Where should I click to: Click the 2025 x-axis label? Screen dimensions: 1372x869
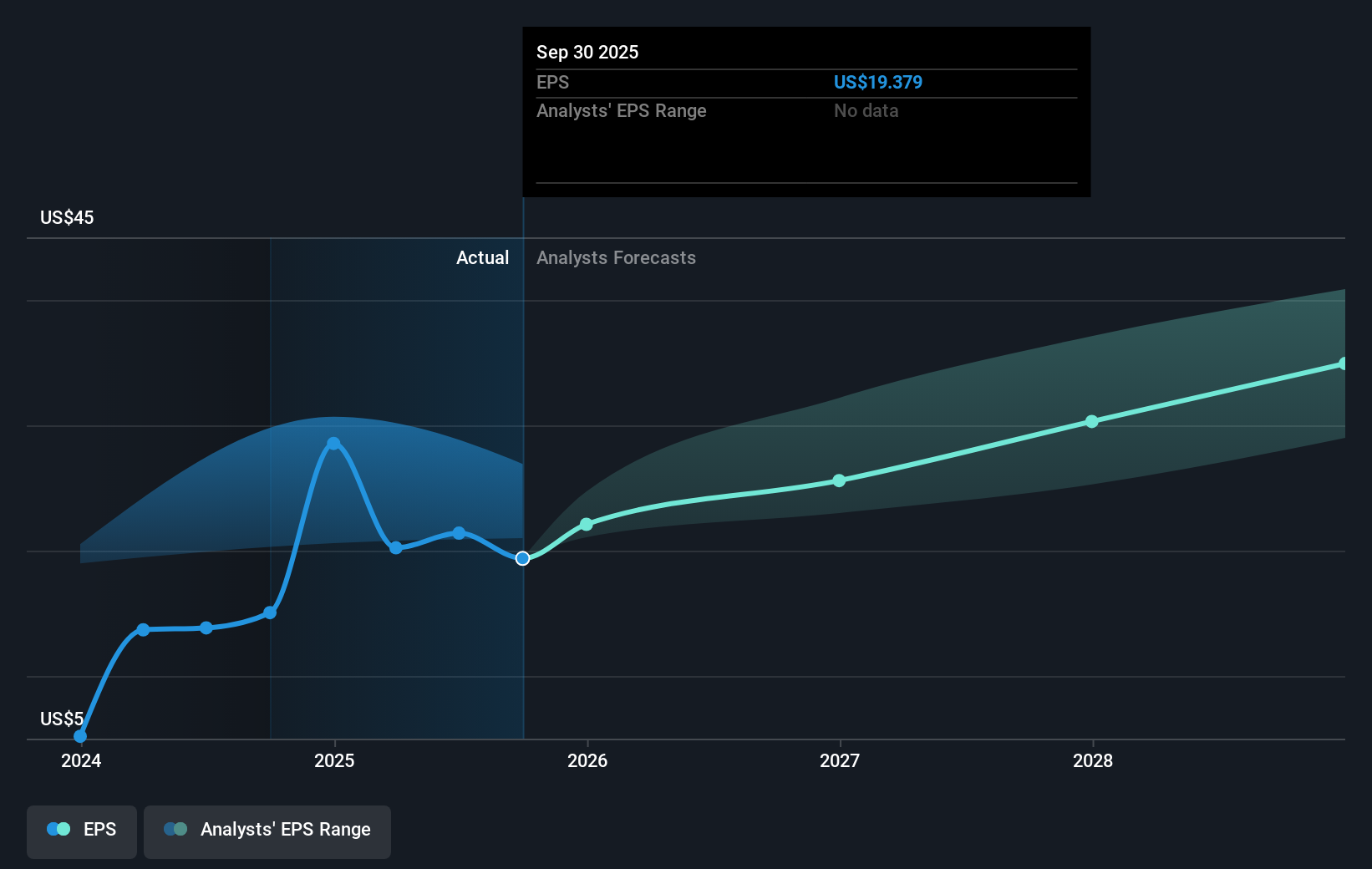[x=334, y=760]
